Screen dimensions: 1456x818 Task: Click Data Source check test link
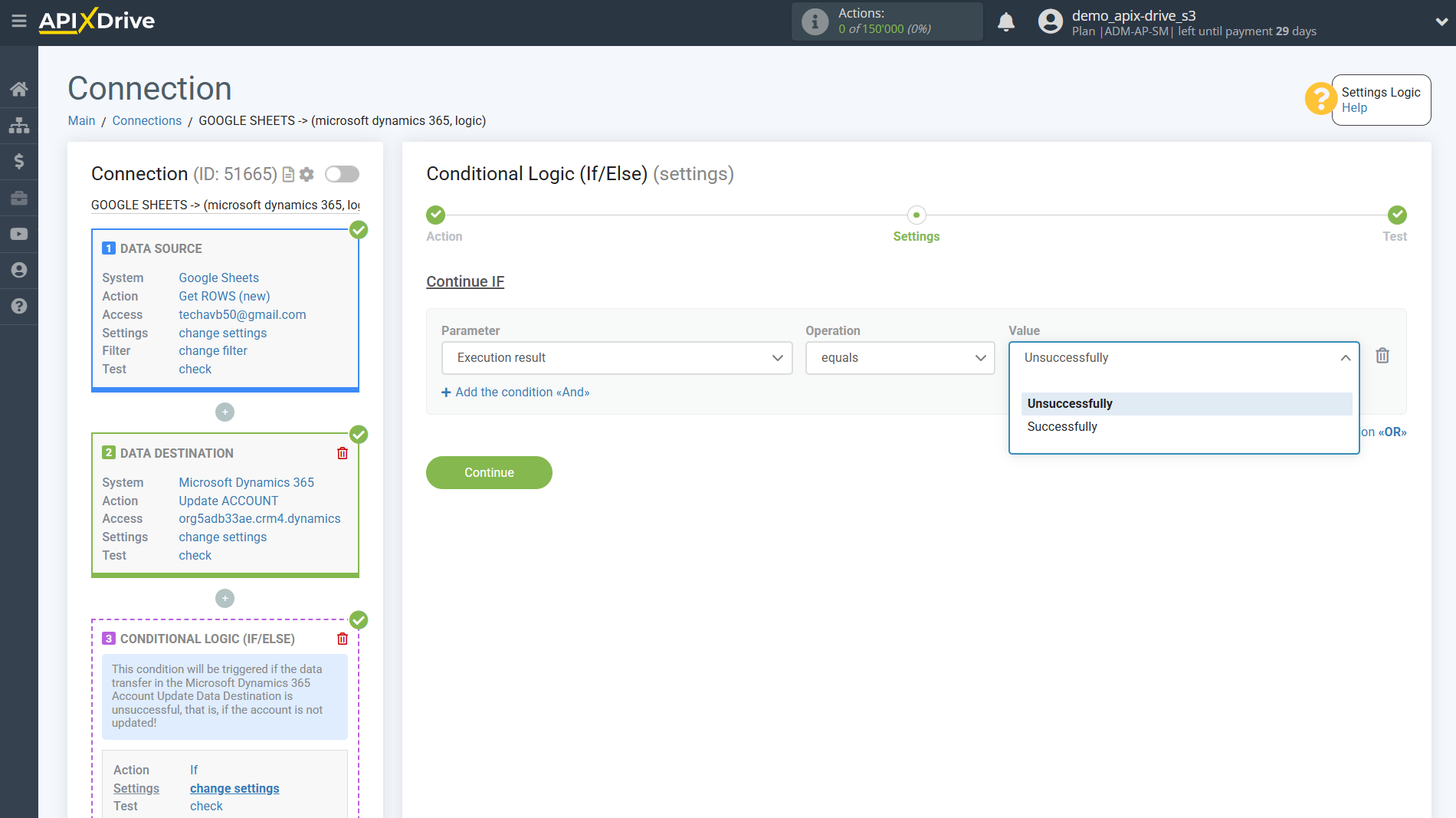pyautogui.click(x=195, y=370)
